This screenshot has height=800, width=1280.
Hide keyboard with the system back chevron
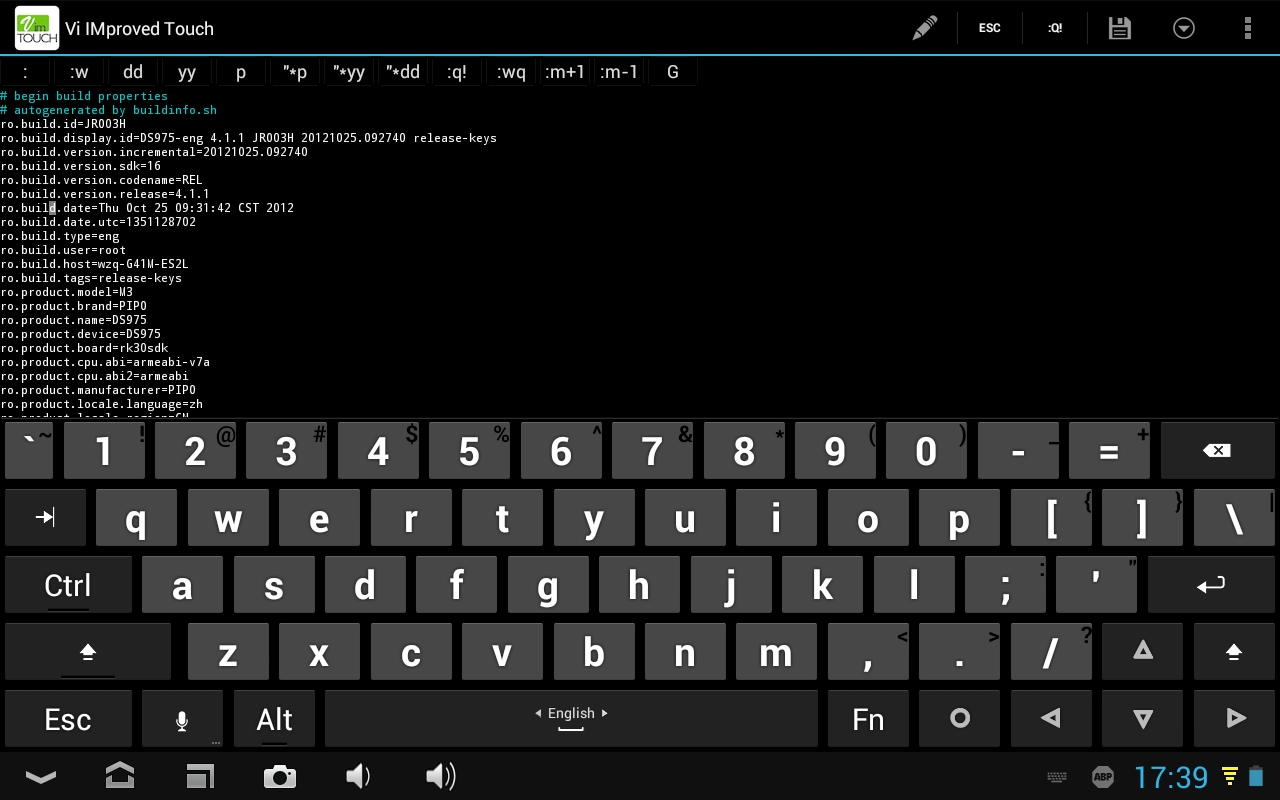tap(41, 776)
